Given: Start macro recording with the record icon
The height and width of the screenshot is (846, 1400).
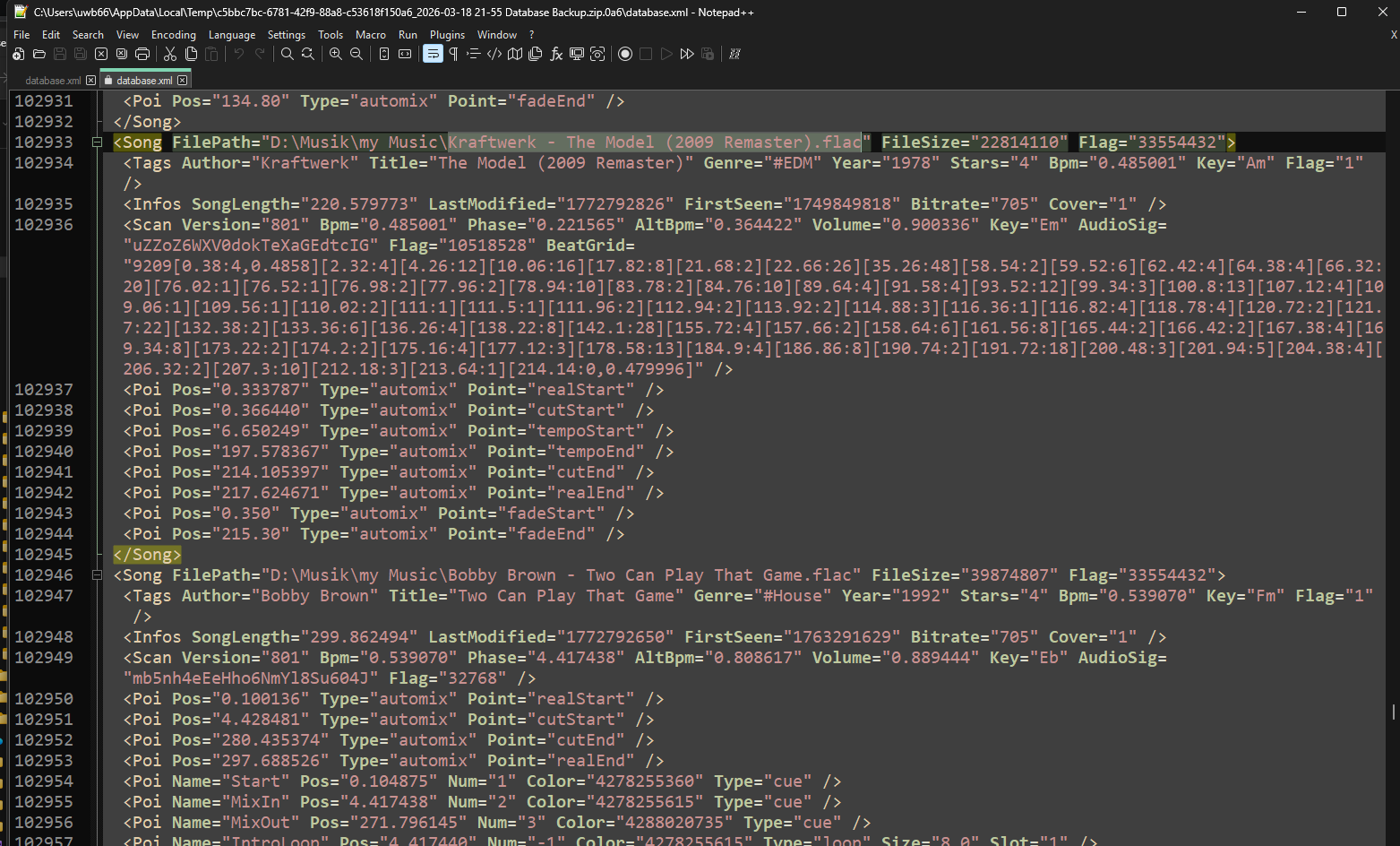Looking at the screenshot, I should (625, 54).
